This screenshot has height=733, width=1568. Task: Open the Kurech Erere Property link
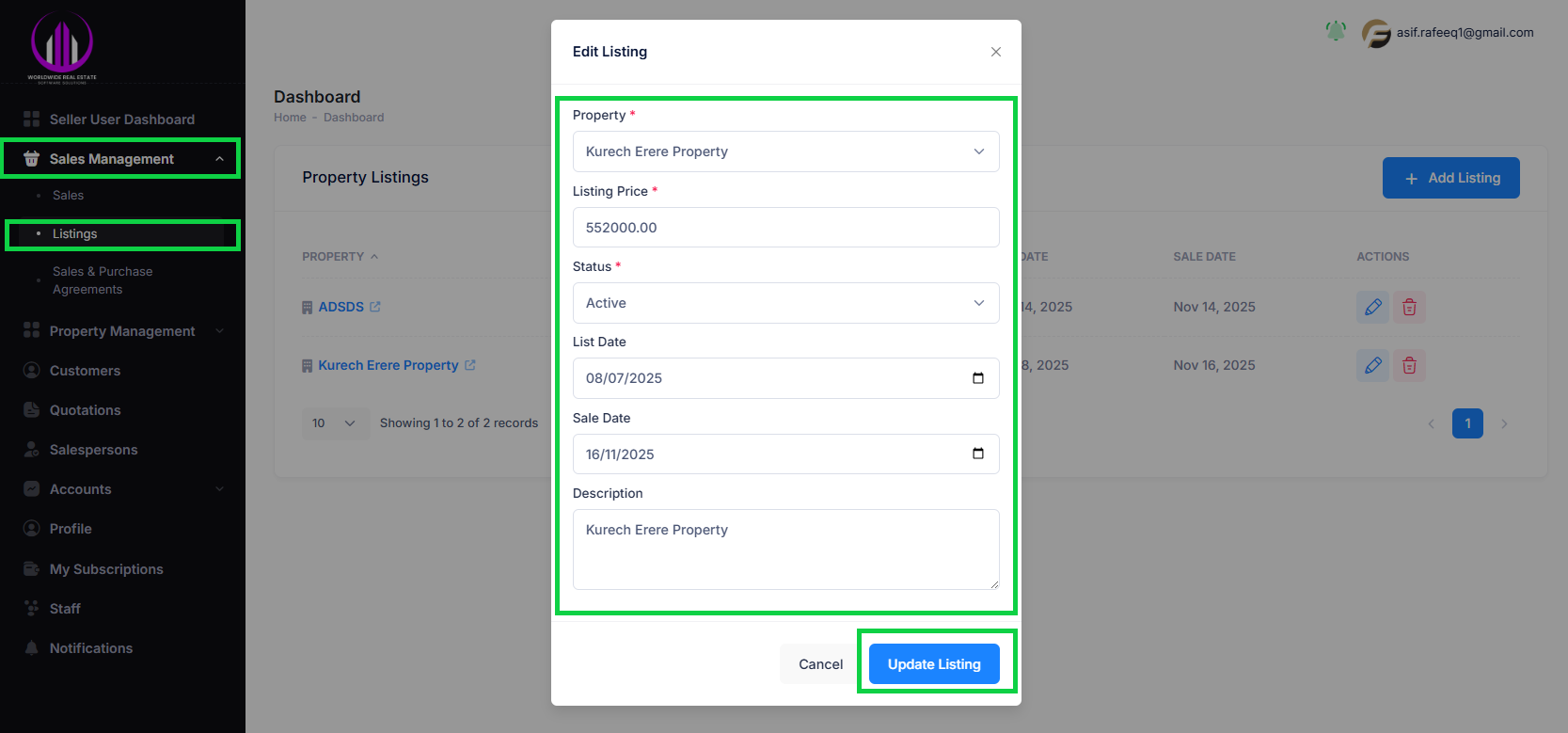[388, 365]
